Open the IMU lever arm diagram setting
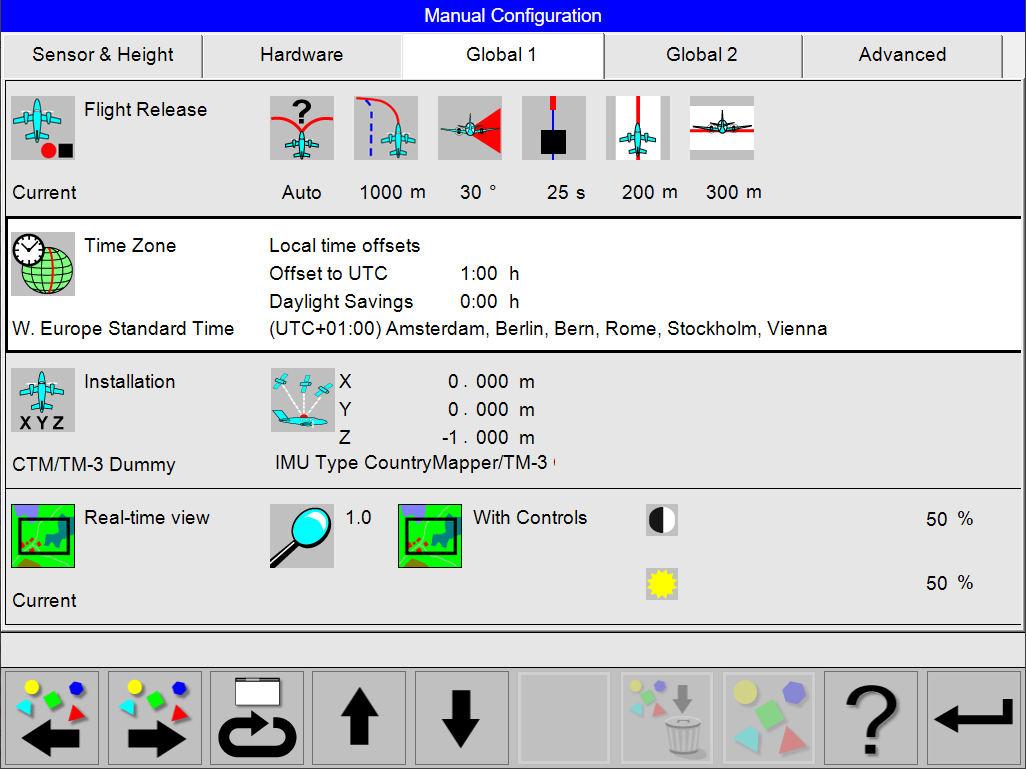The height and width of the screenshot is (769, 1026). (301, 400)
